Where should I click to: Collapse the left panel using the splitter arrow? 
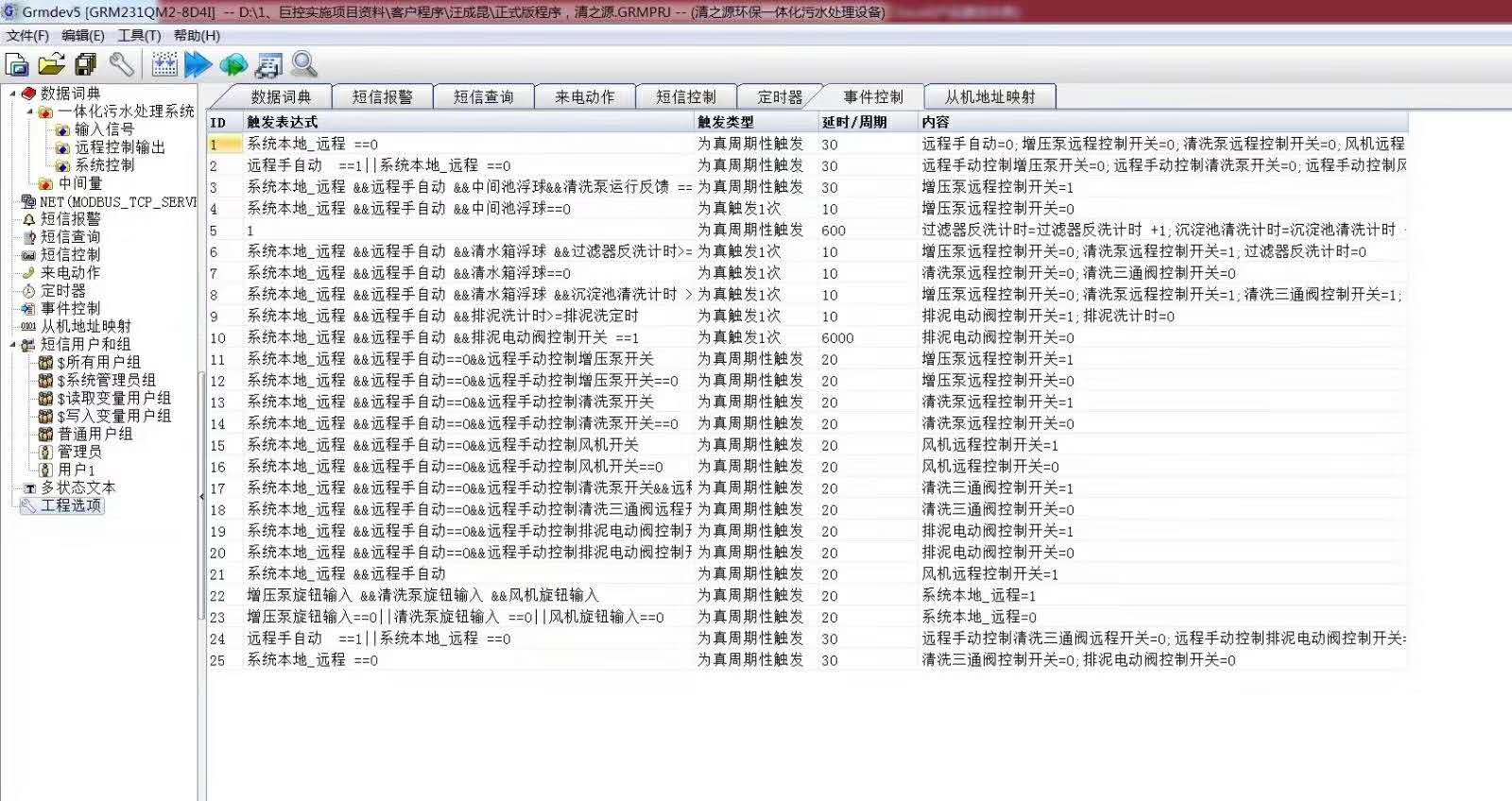(x=201, y=497)
